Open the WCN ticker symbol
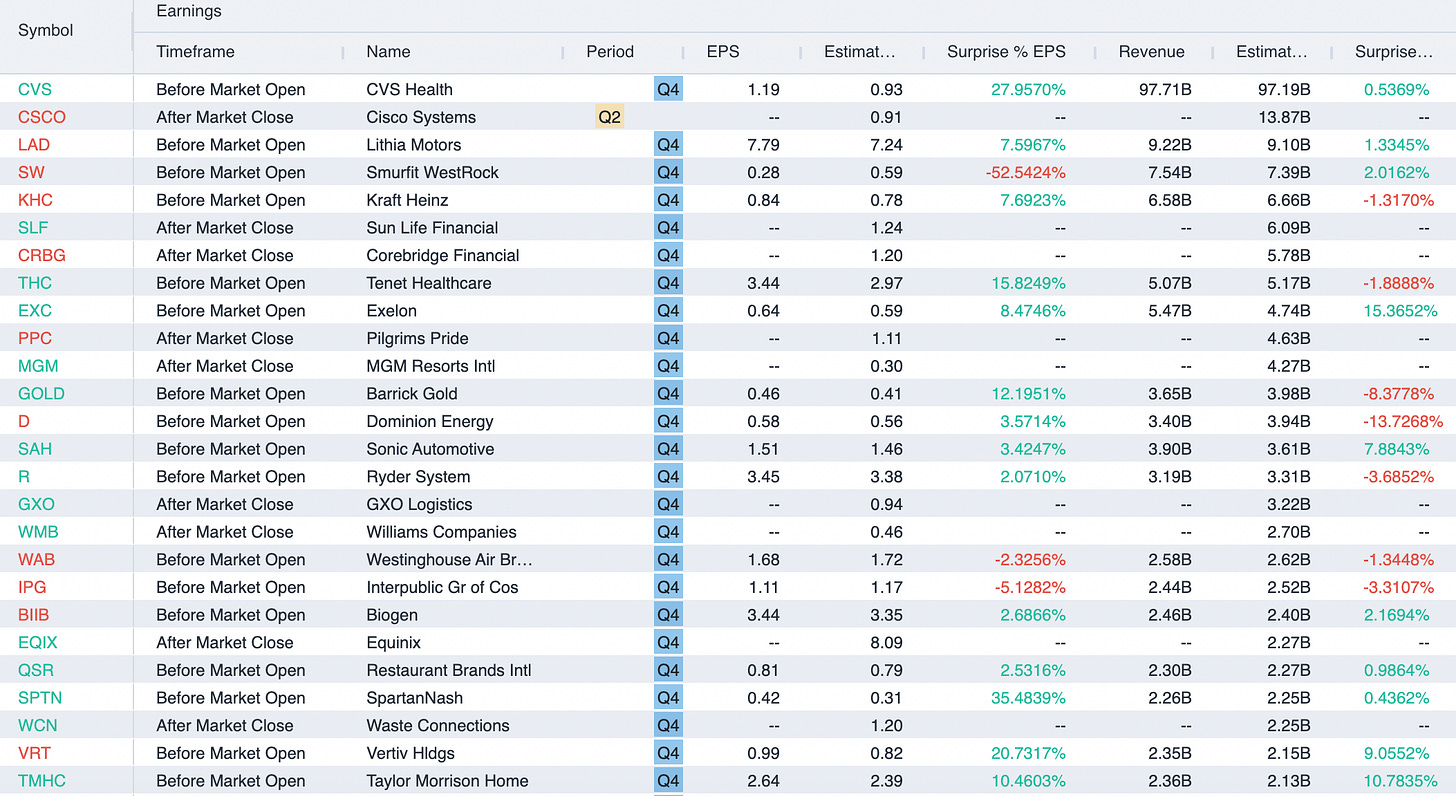 (37, 726)
